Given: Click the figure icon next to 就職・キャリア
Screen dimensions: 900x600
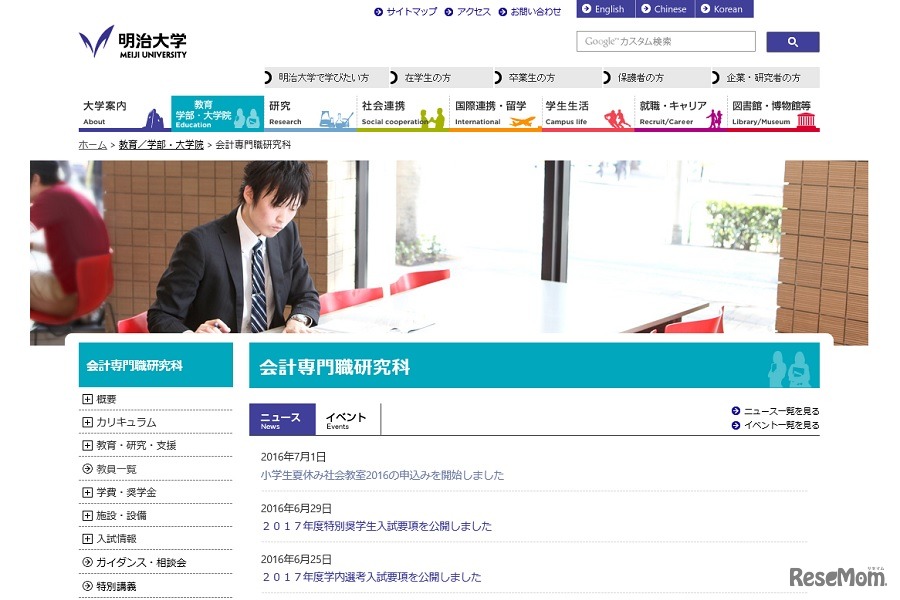Looking at the screenshot, I should tap(713, 119).
